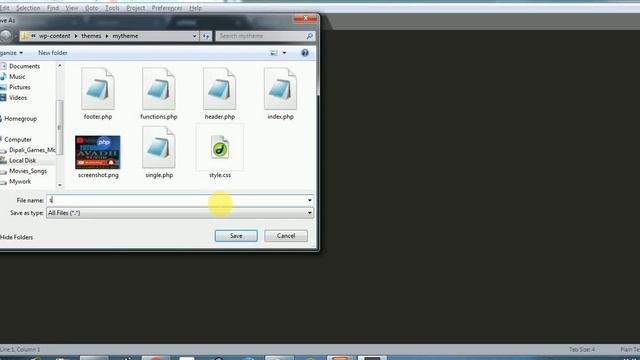Click the New folder button

pyautogui.click(x=53, y=53)
